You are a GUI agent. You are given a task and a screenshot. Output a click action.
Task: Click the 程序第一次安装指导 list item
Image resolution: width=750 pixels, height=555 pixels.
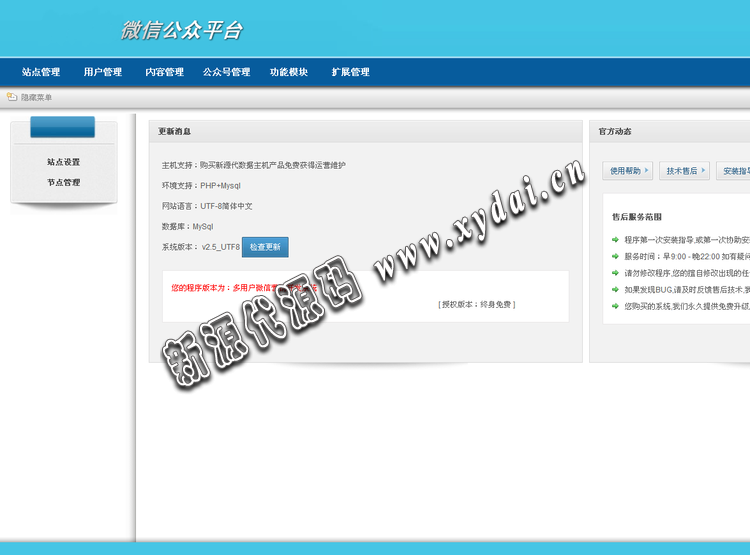(687, 240)
